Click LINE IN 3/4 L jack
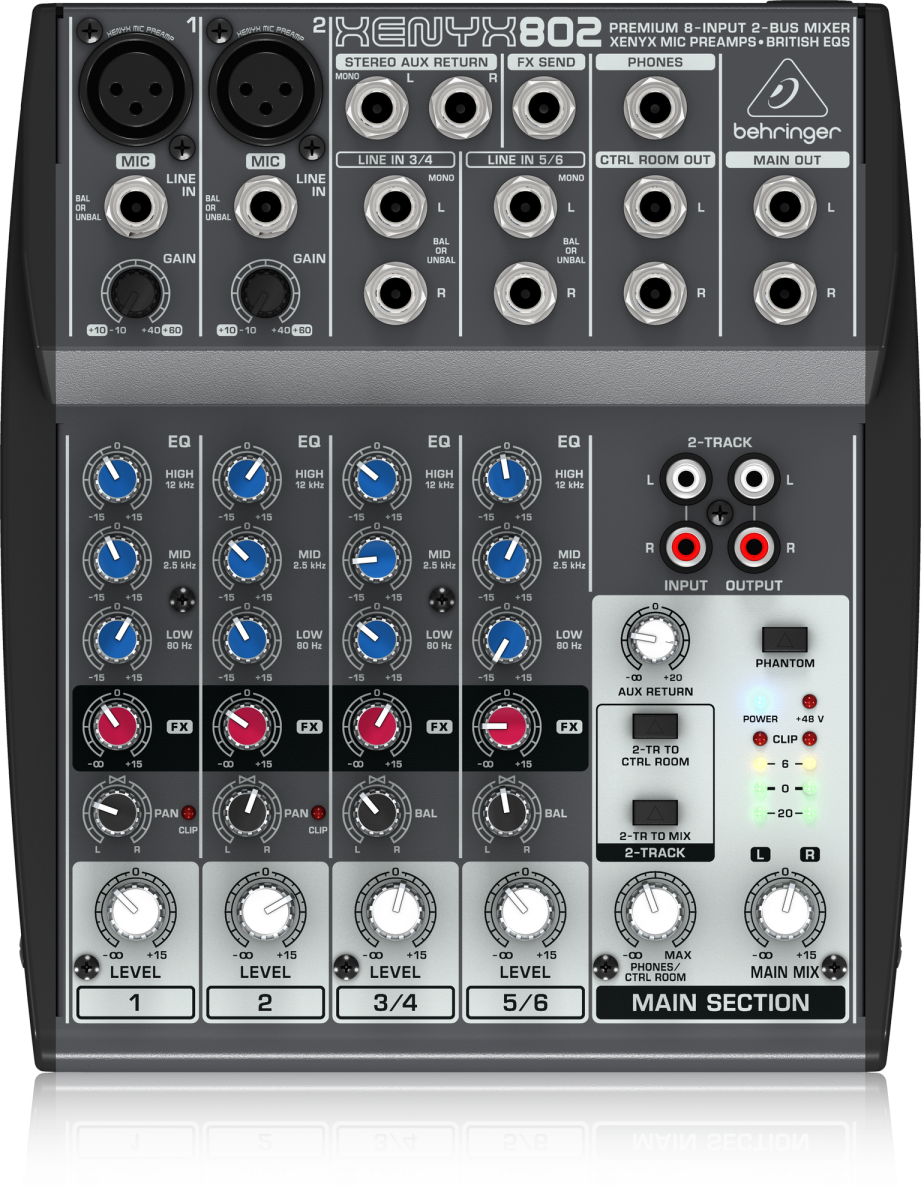Screen dimensions: 921x1200 coord(396,207)
